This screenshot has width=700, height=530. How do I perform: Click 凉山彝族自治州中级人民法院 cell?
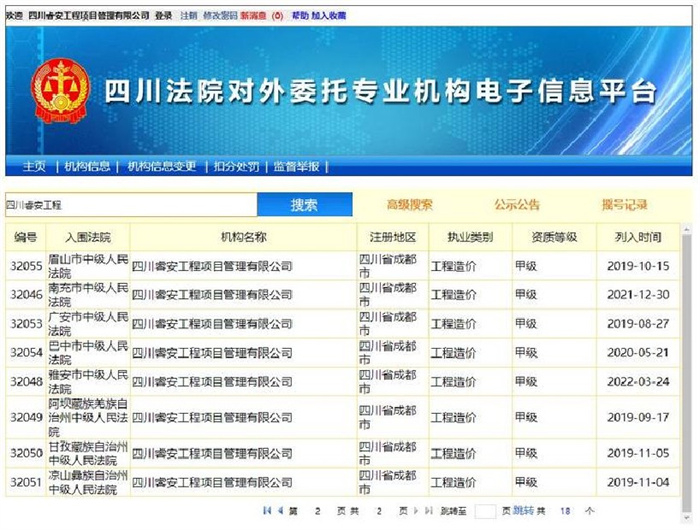coord(88,482)
